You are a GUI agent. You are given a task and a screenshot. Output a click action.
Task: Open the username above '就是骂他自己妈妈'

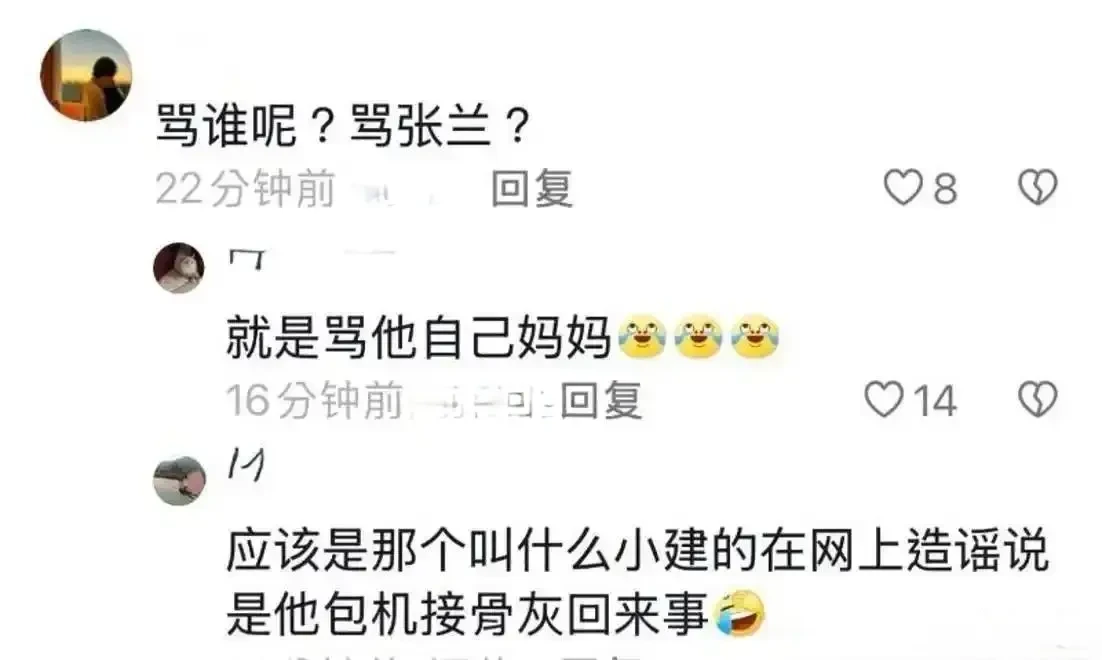(x=247, y=259)
